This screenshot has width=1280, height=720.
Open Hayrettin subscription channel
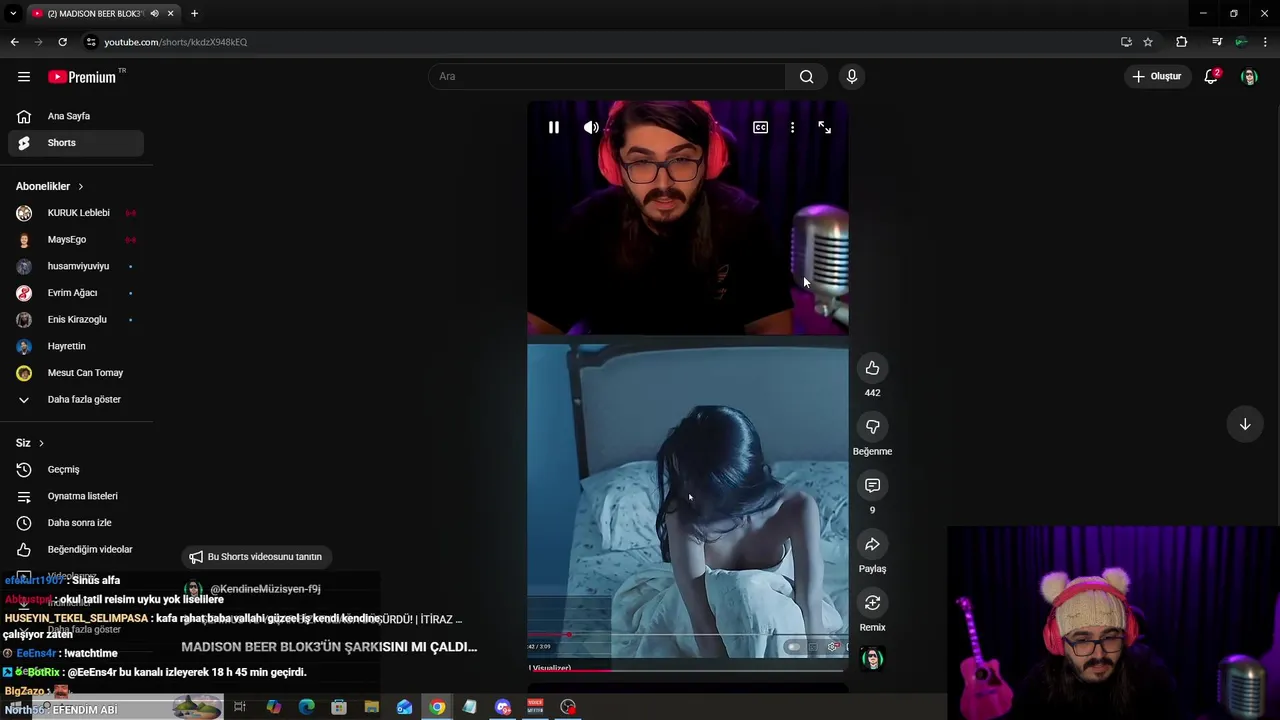(x=76, y=346)
